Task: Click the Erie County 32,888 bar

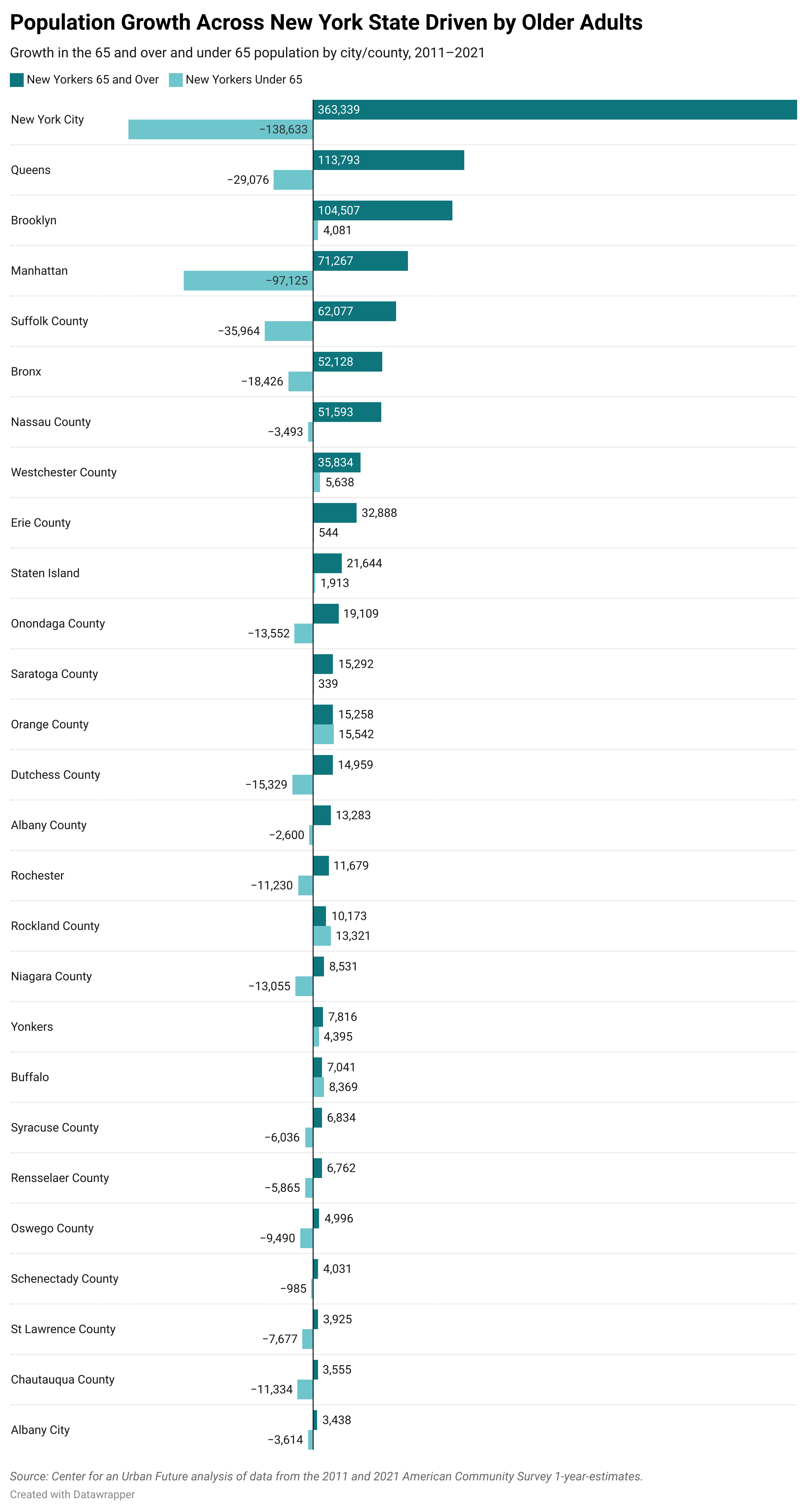Action: (x=334, y=513)
